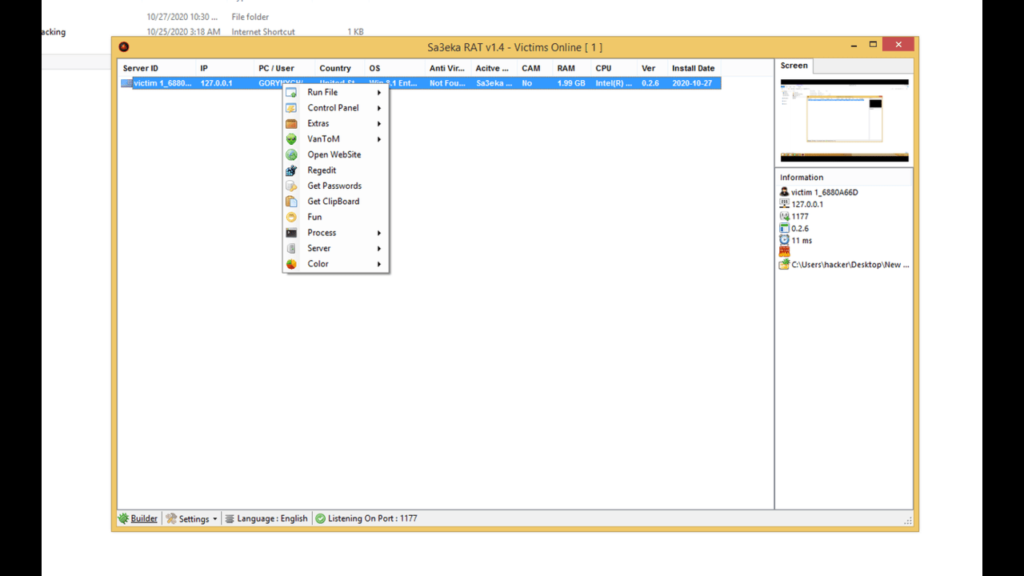The height and width of the screenshot is (576, 1024).
Task: Click the Run File menu icon
Action: click(x=291, y=92)
